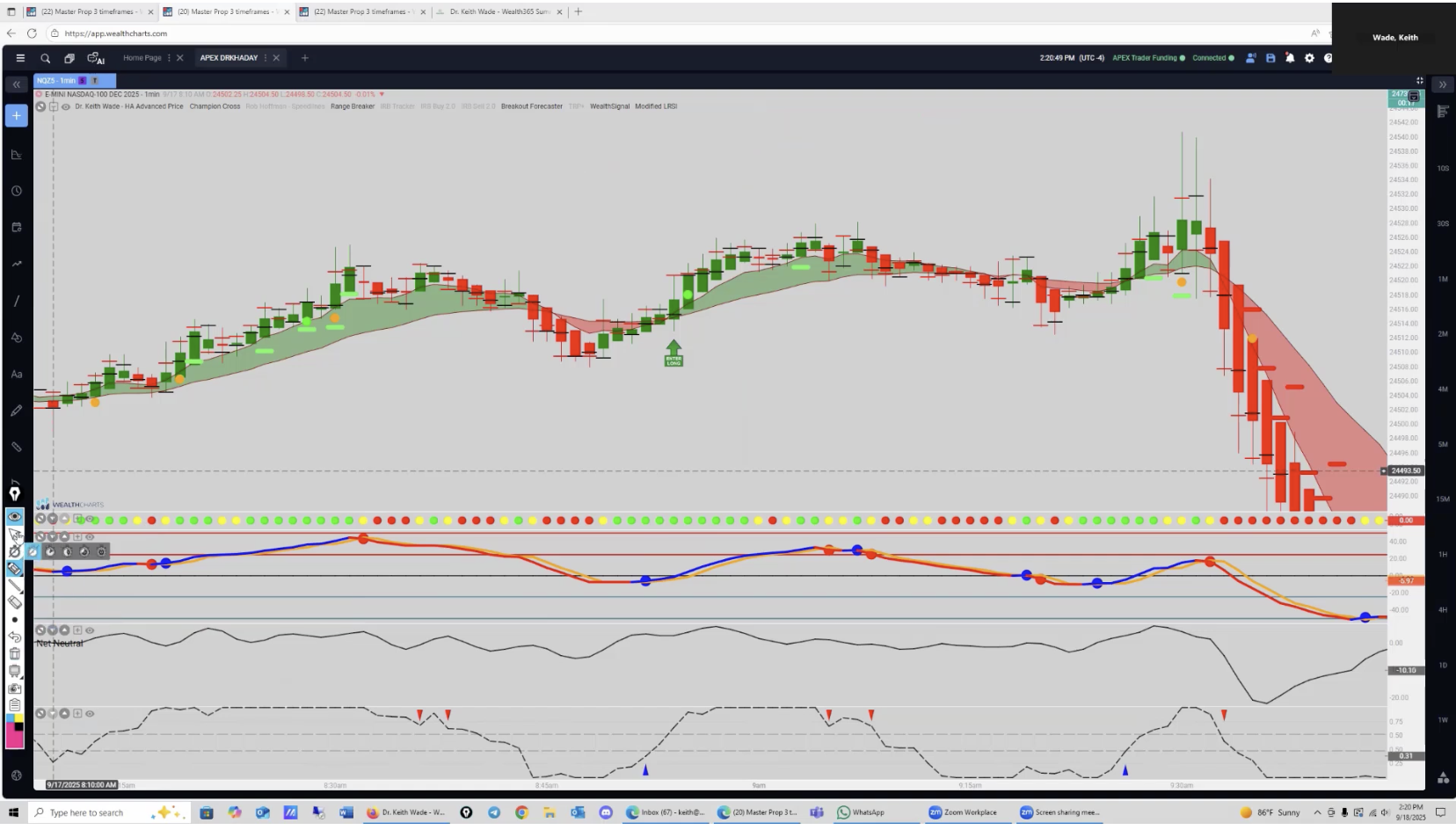Open the notifications bell
Screen dimensions: 1456x830
tap(1290, 58)
